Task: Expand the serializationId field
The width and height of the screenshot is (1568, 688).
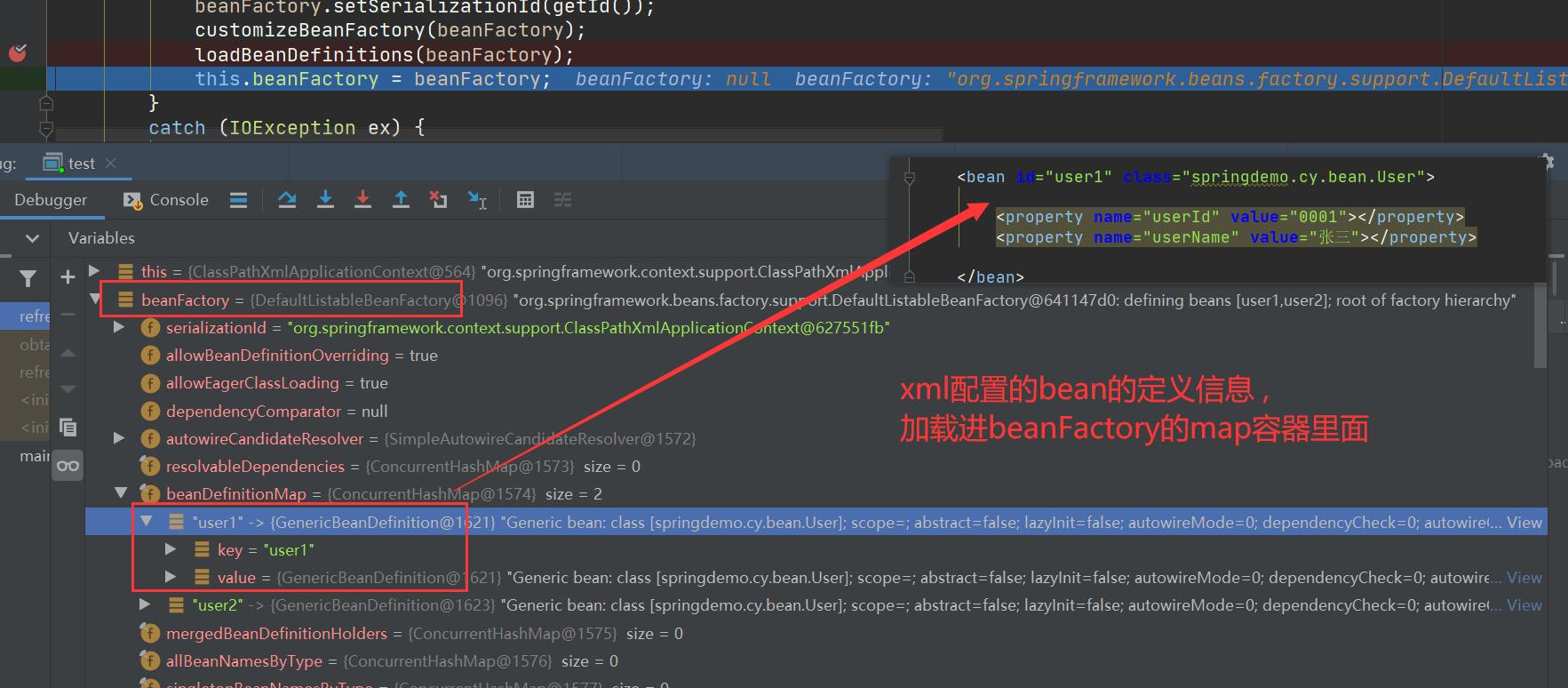Action: 119,327
